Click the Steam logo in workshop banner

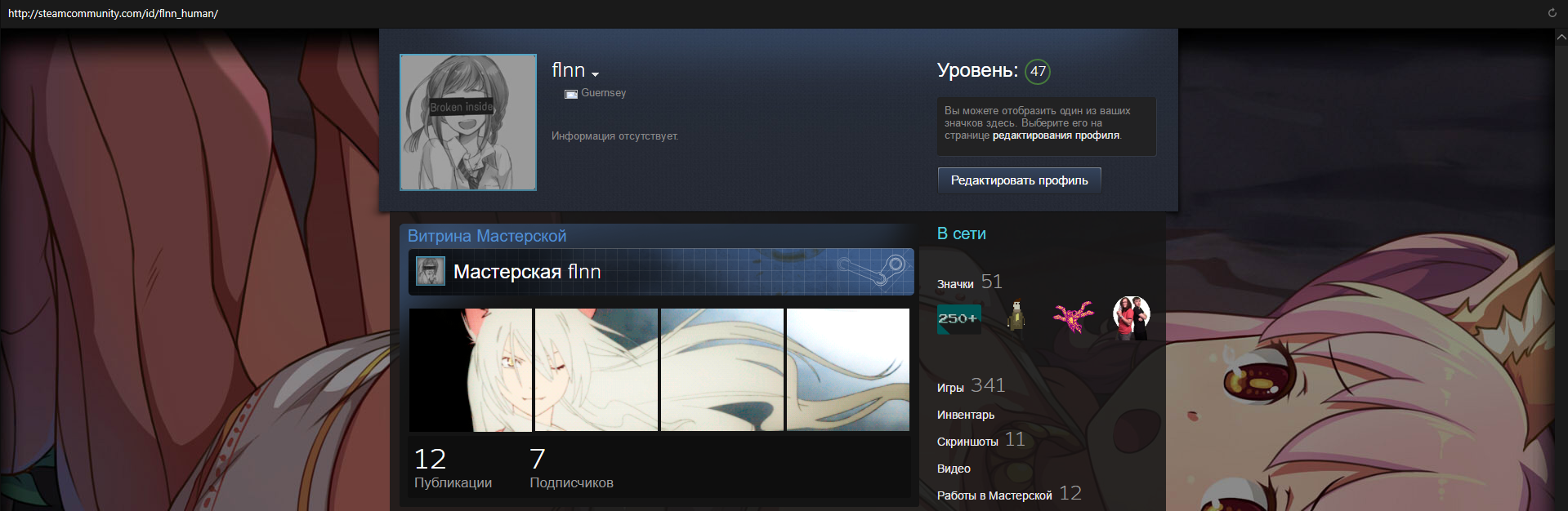click(873, 270)
